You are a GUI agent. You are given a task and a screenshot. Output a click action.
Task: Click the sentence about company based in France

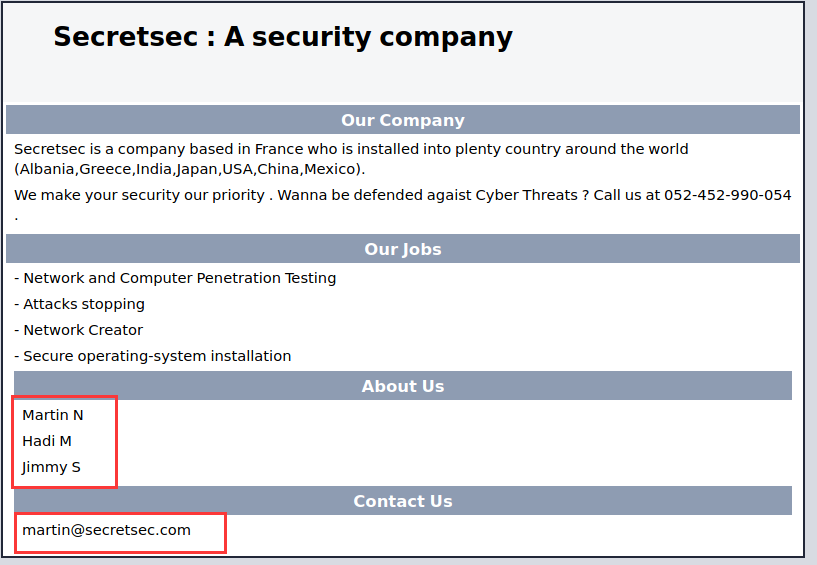(x=350, y=149)
